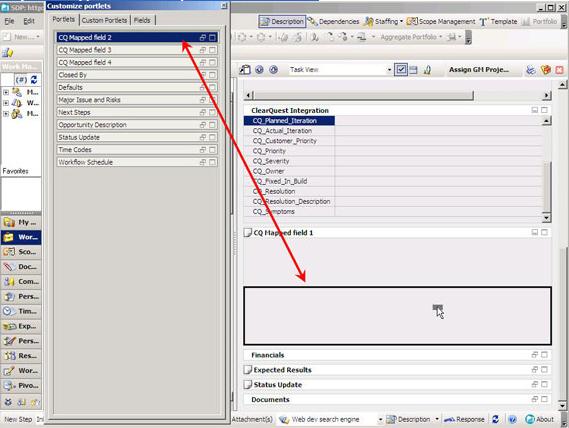Image resolution: width=569 pixels, height=428 pixels.
Task: Open the Res... navigation button
Action: [x=21, y=356]
